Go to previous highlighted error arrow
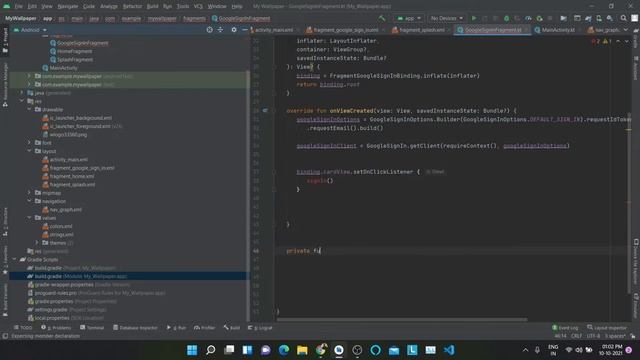This screenshot has width=640, height=360. (x=618, y=41)
